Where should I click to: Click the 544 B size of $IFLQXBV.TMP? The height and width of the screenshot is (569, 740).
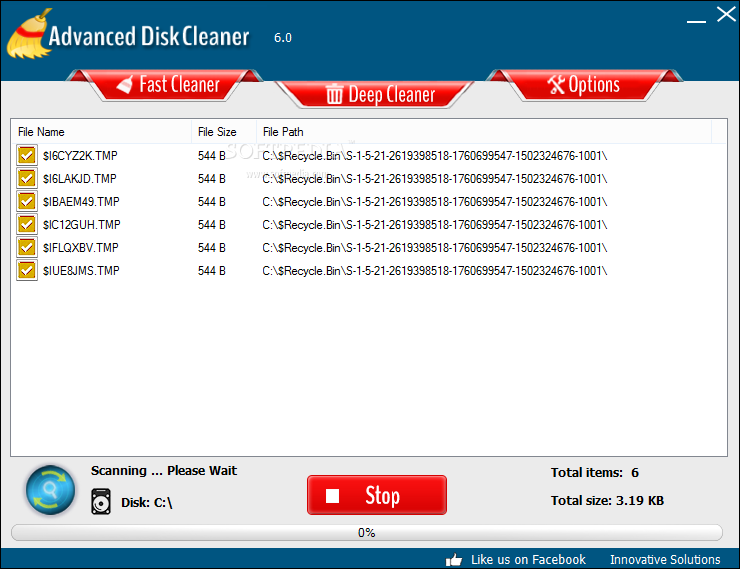[212, 248]
